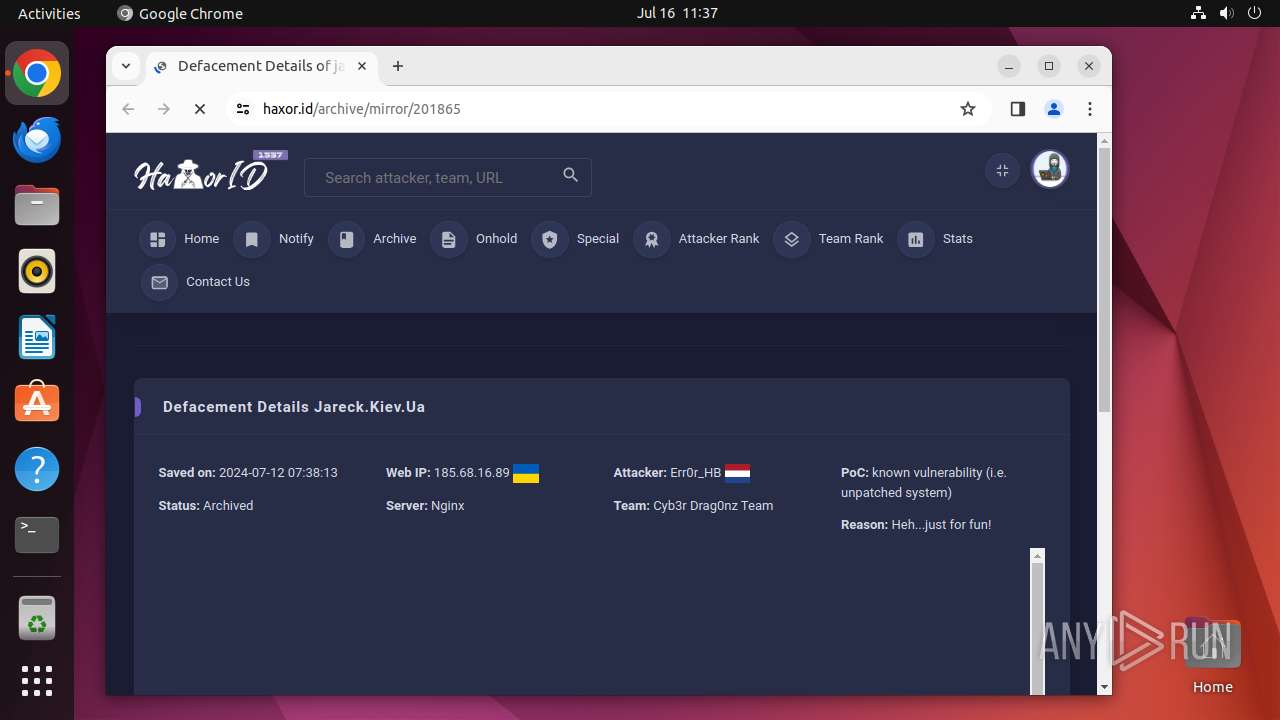Open the Special page
1280x720 pixels.
point(576,239)
